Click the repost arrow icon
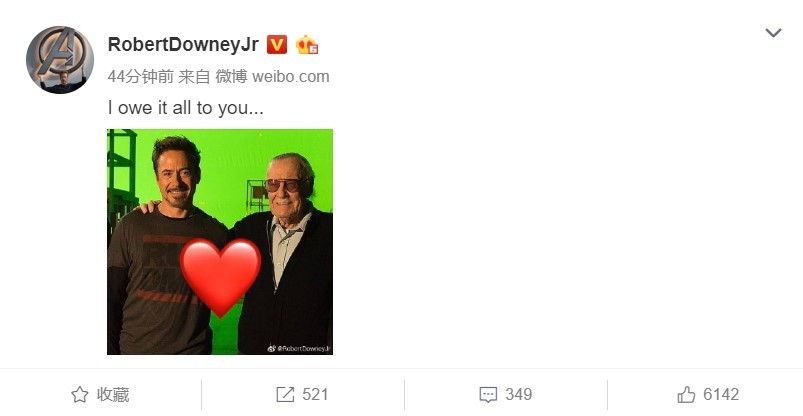Screen dimensions: 803x416 point(285,394)
